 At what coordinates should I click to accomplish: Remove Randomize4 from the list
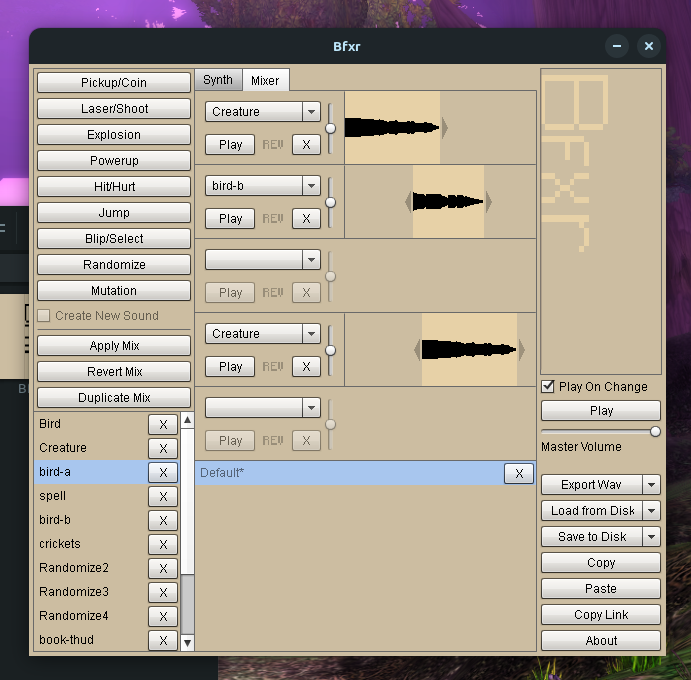[163, 616]
